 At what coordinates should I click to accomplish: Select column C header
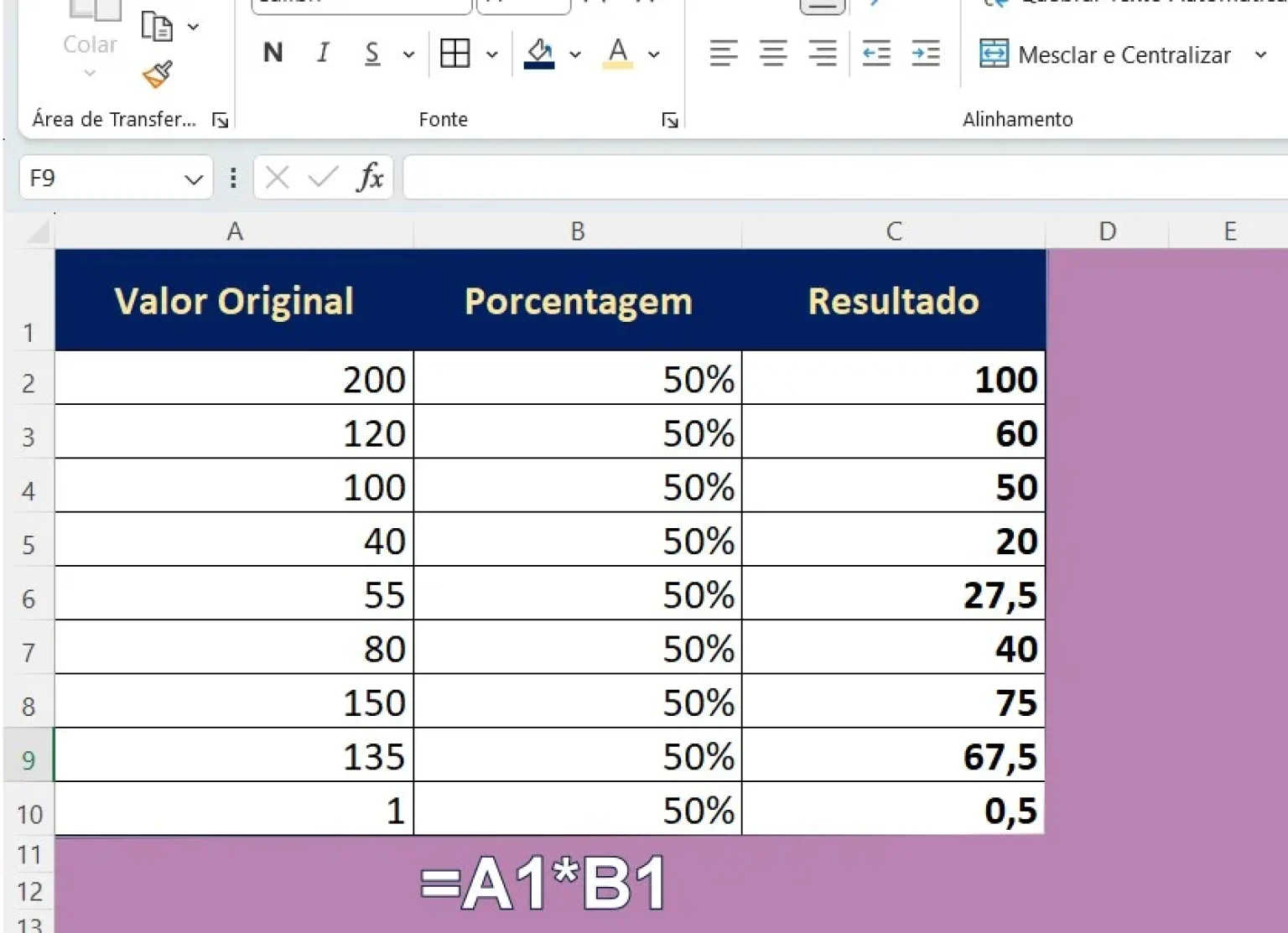894,231
